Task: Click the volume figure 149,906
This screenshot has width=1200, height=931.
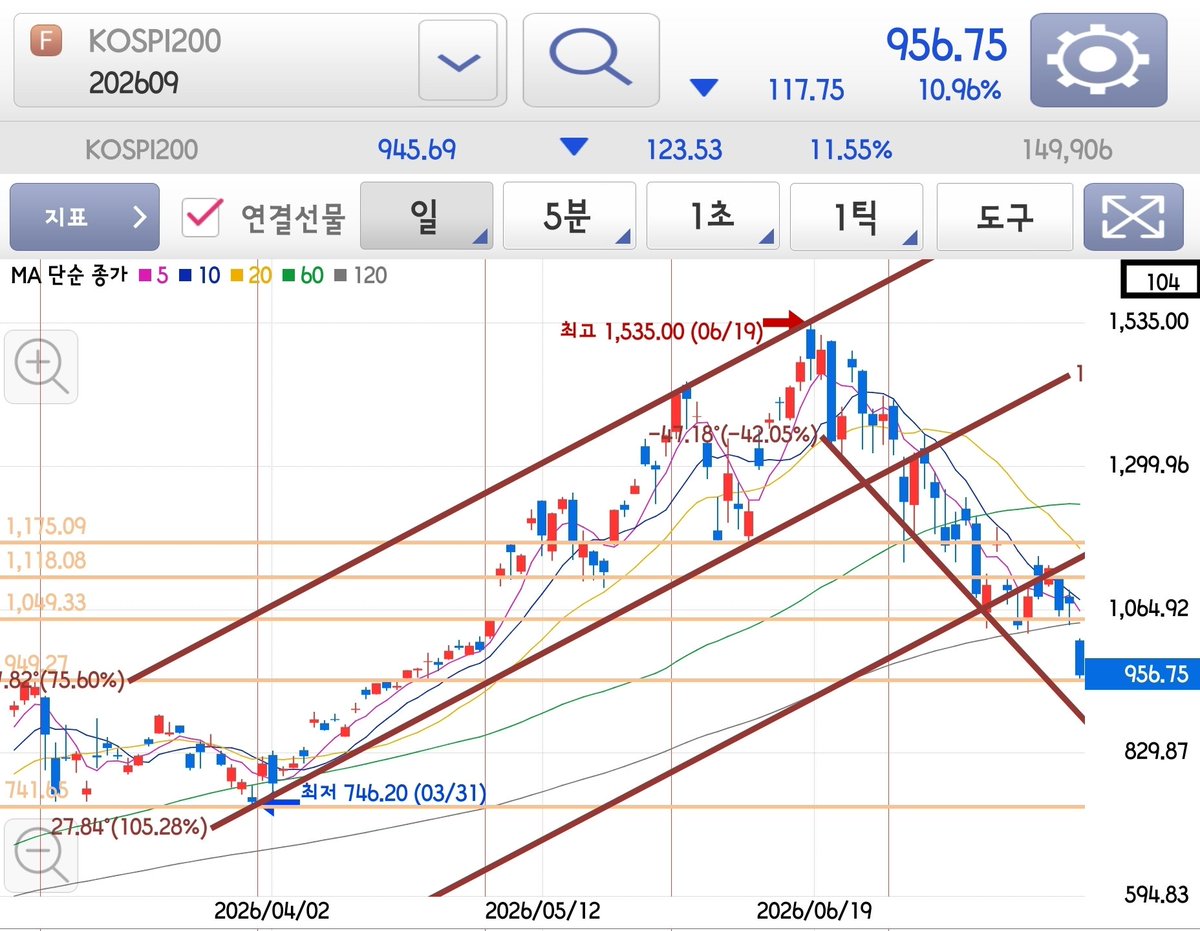Action: tap(1067, 150)
